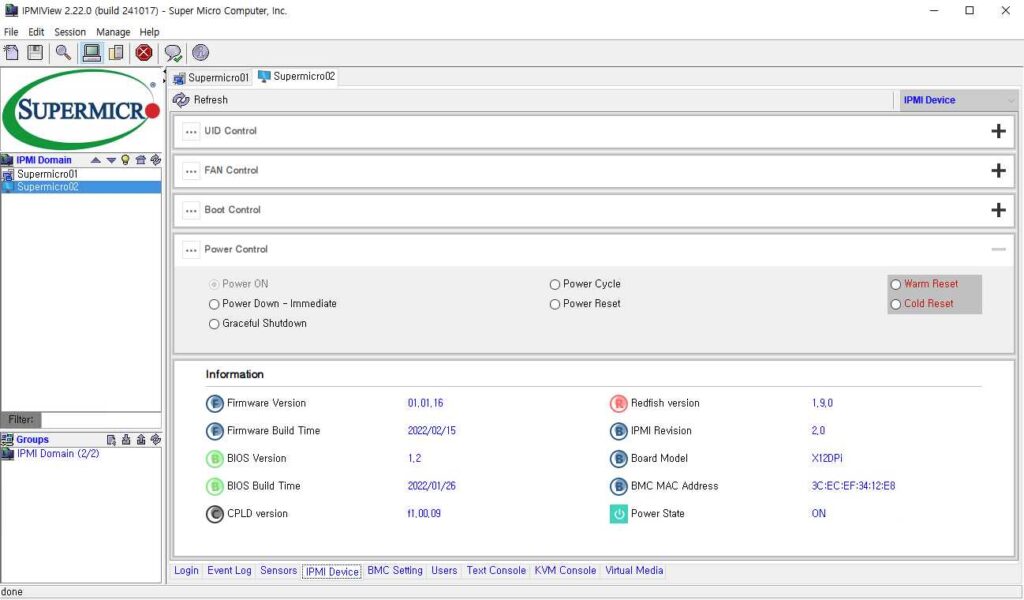Expand the Boot Control section with plus
The image size is (1024, 600).
click(998, 210)
